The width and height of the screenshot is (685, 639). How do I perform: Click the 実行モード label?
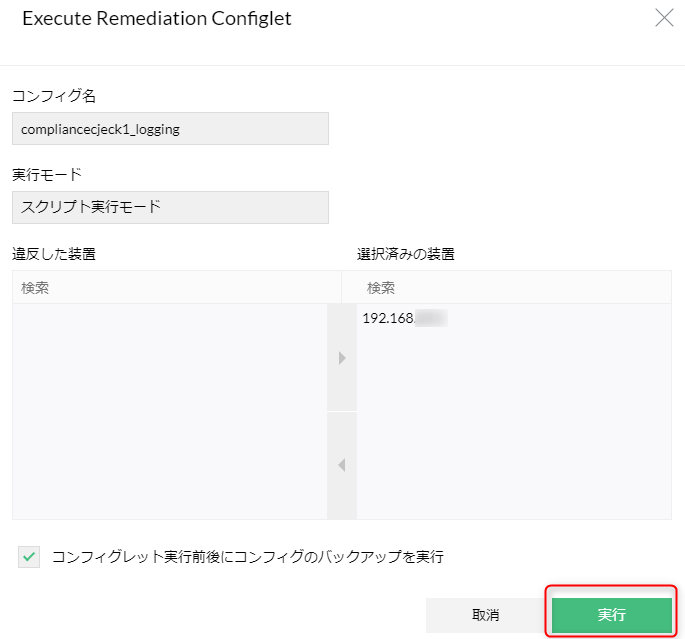(x=46, y=175)
